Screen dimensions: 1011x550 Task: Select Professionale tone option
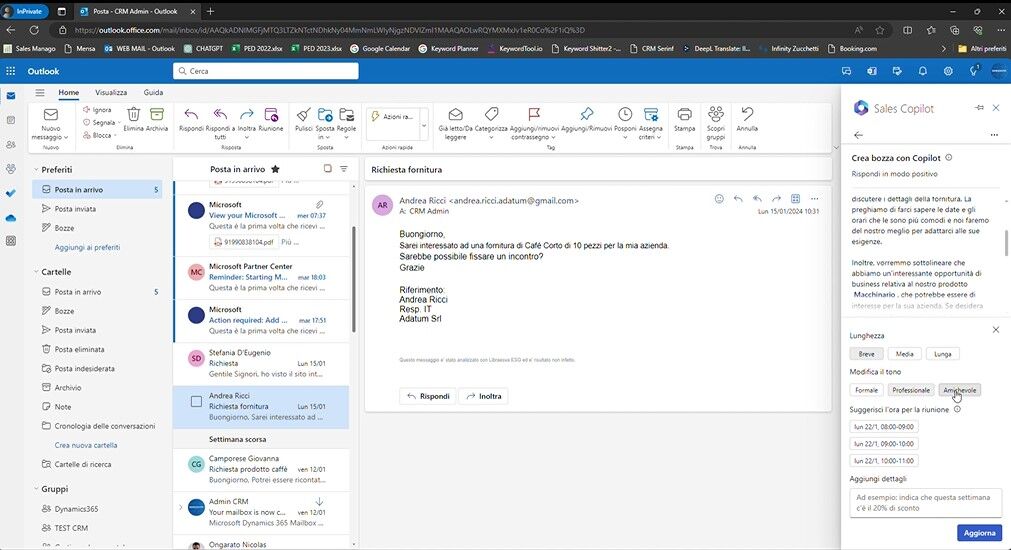pyautogui.click(x=910, y=390)
